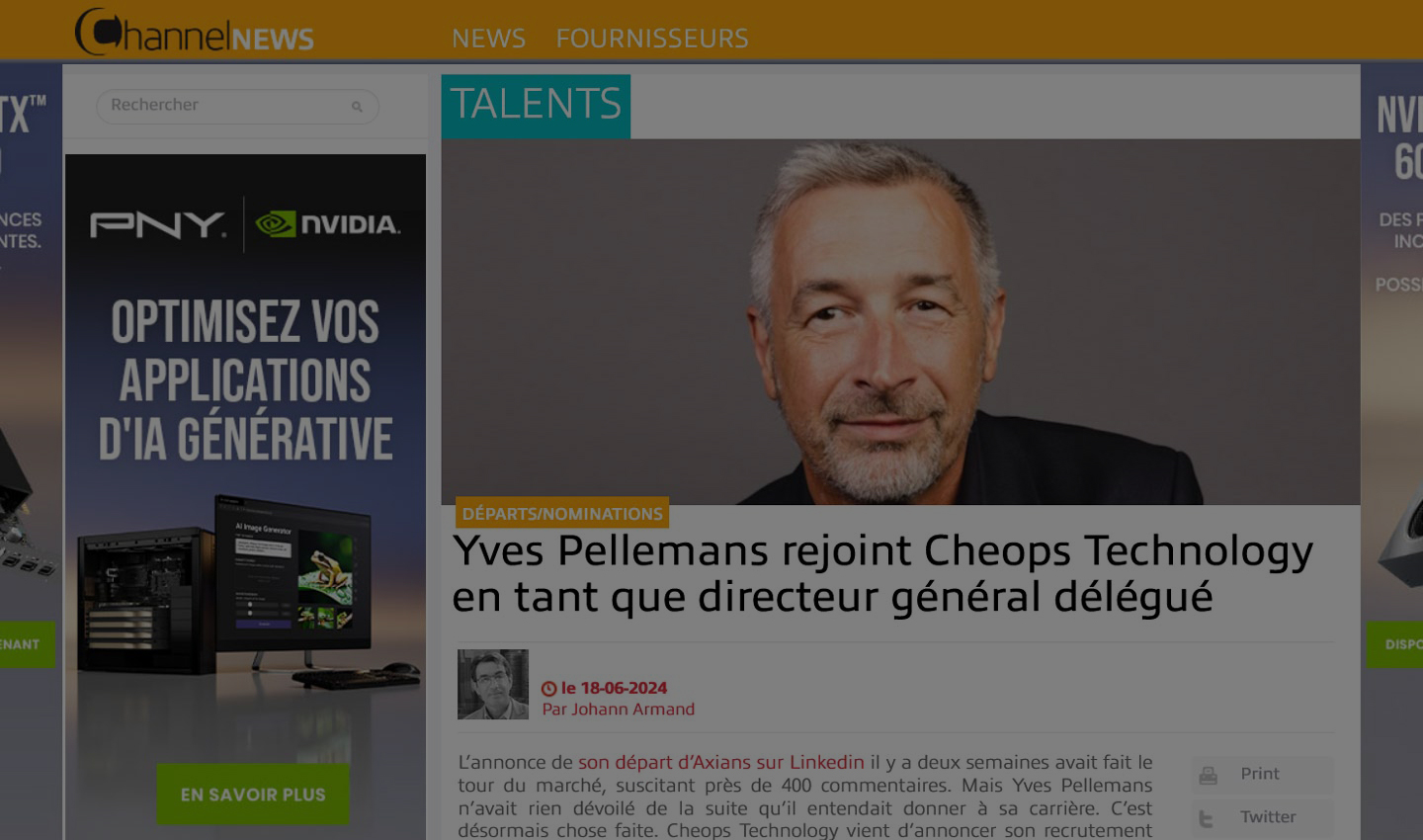1423x840 pixels.
Task: Follow the 'son départ d'Axians sur Linkedin' link
Action: tap(721, 762)
